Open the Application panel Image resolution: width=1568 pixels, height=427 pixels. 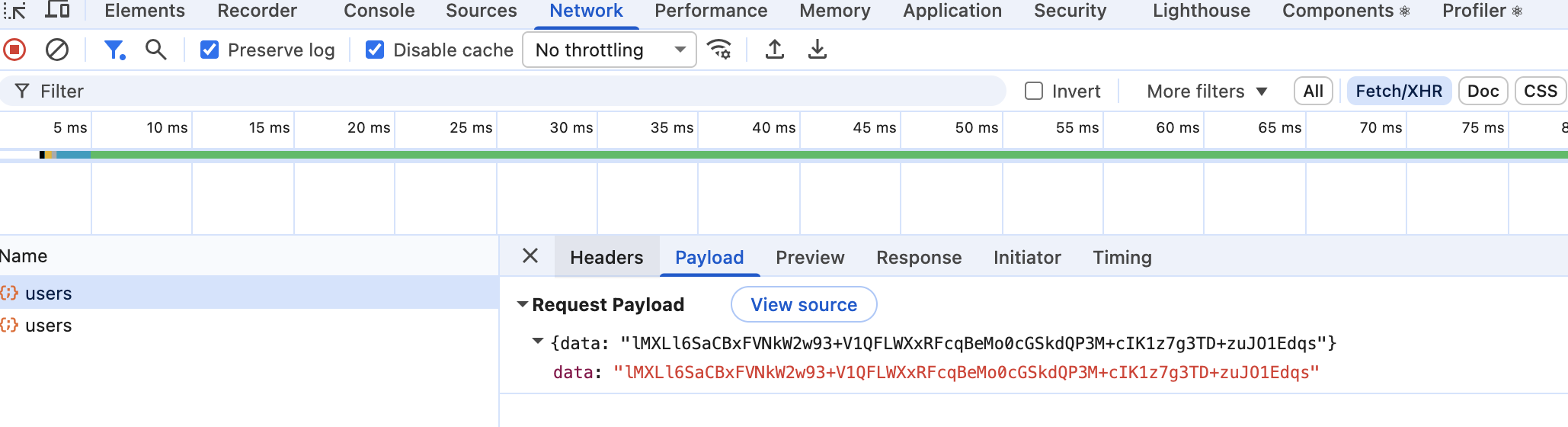coord(952,11)
